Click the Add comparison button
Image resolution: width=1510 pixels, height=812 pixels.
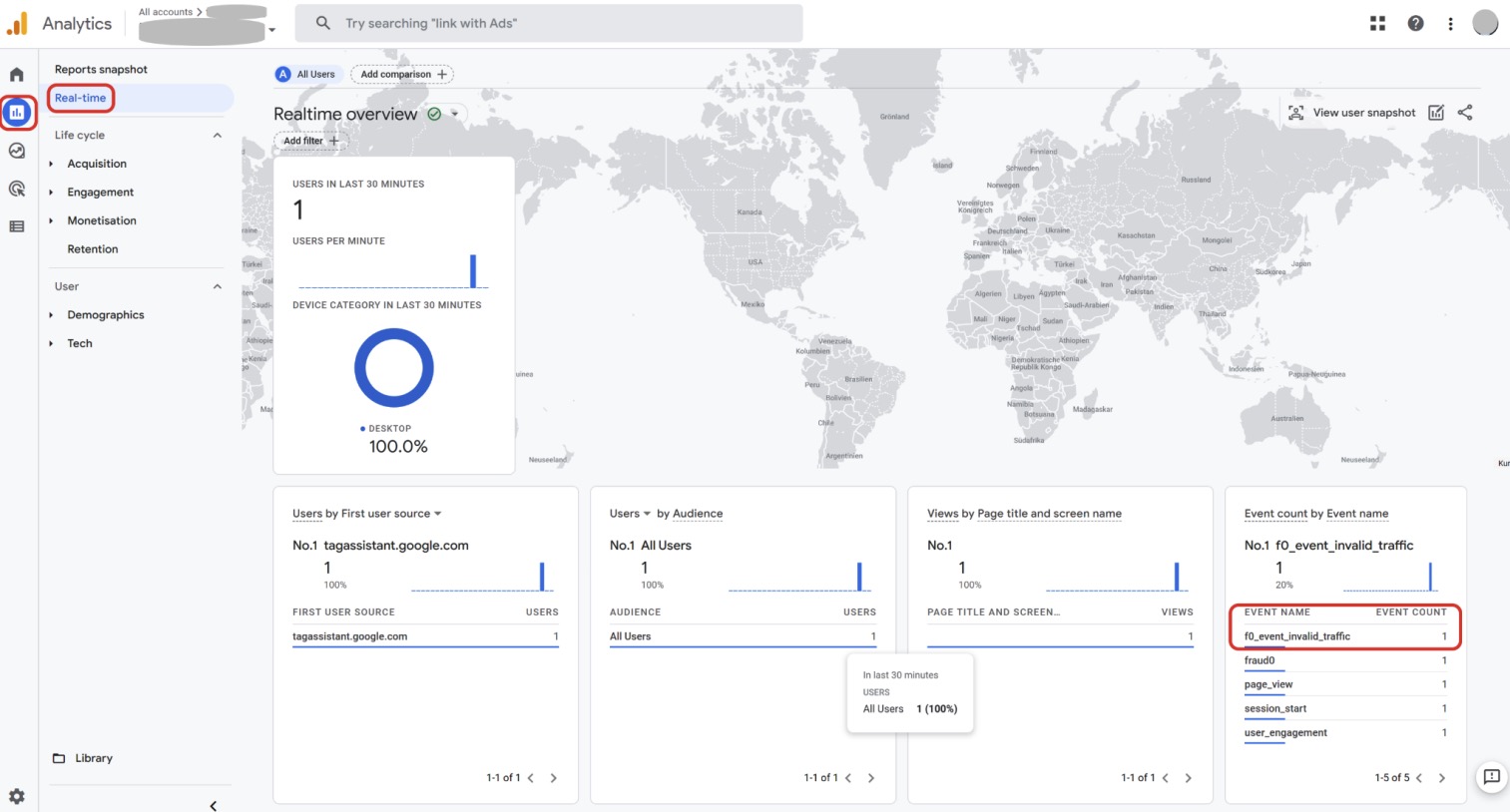click(x=402, y=74)
